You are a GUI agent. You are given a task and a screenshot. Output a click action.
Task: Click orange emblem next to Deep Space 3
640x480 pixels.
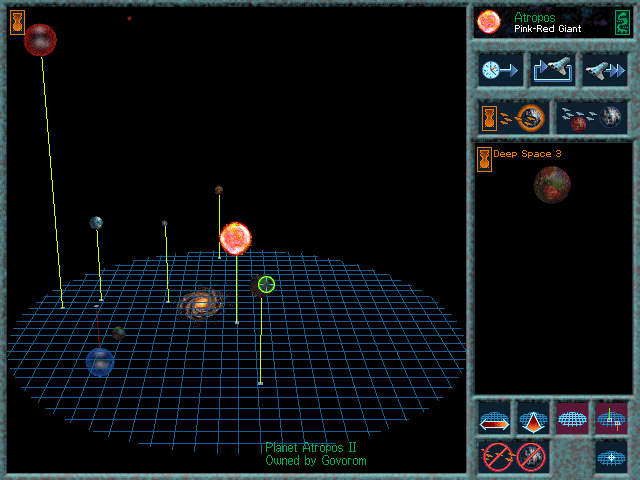click(484, 160)
